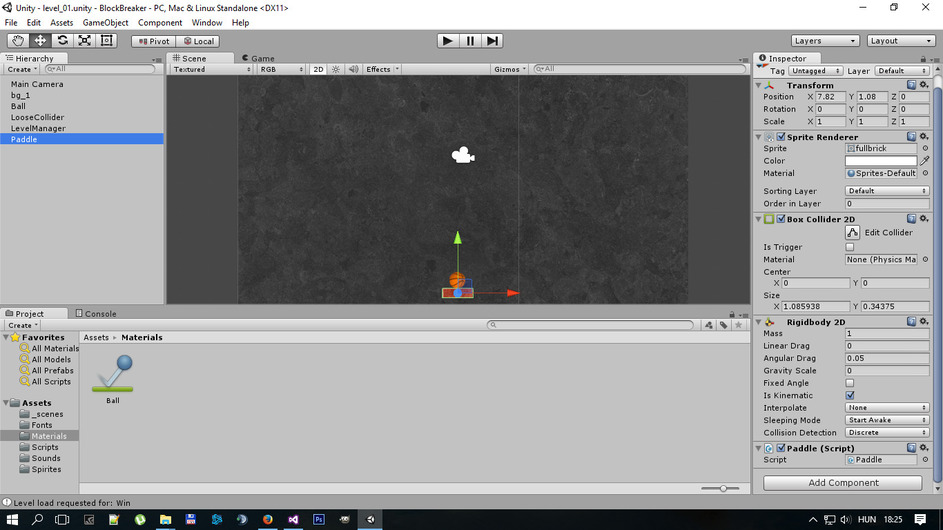Pick color with eyedropper icon

[924, 161]
